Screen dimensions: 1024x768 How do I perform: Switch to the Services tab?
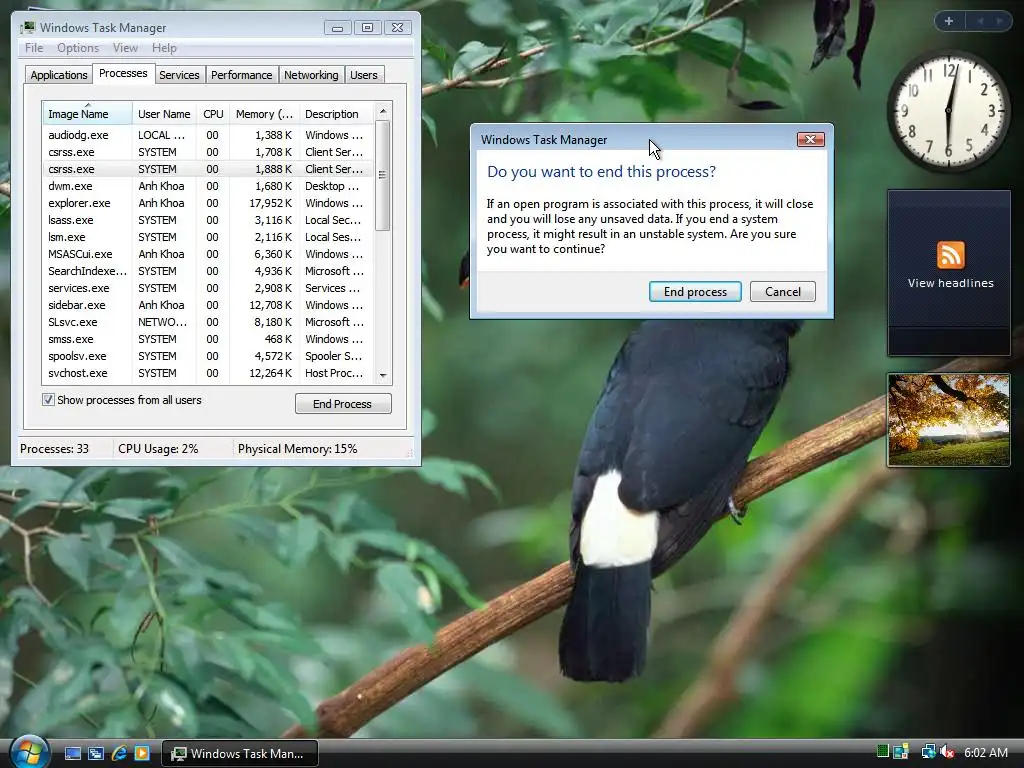pyautogui.click(x=179, y=75)
